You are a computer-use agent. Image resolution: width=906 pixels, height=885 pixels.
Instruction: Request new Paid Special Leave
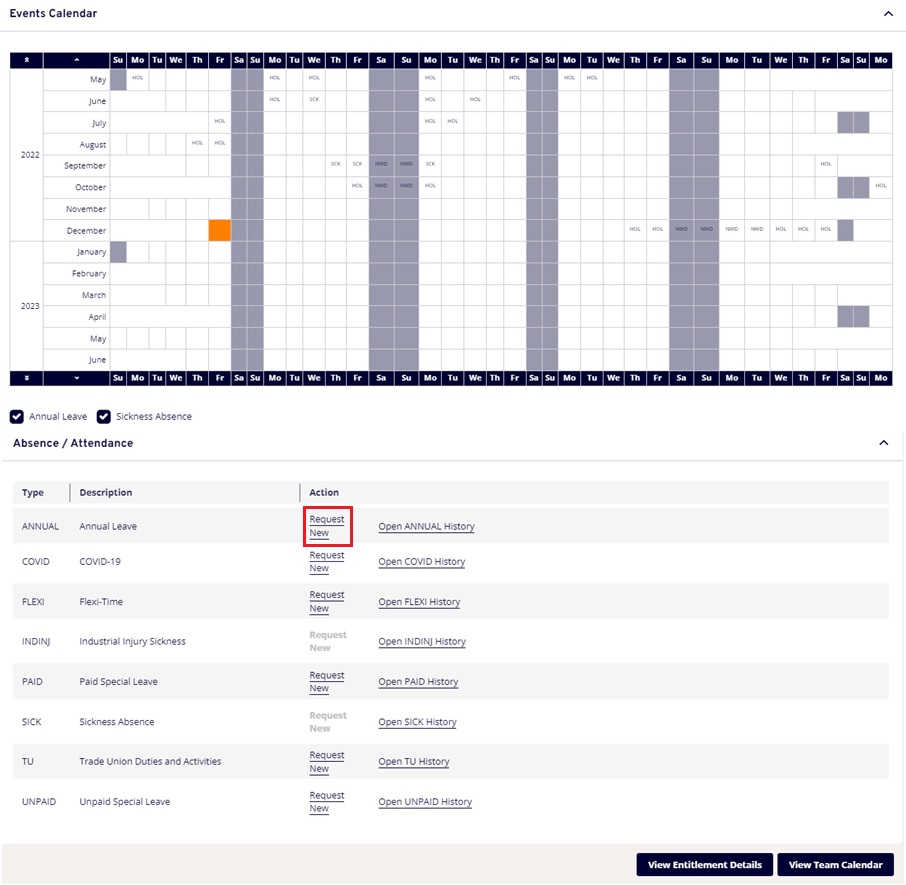point(326,682)
